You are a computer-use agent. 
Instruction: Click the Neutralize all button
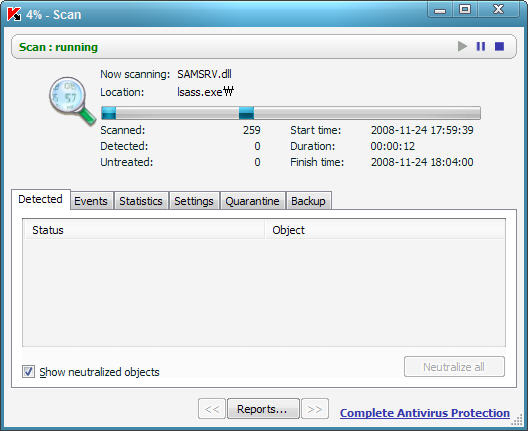454,367
